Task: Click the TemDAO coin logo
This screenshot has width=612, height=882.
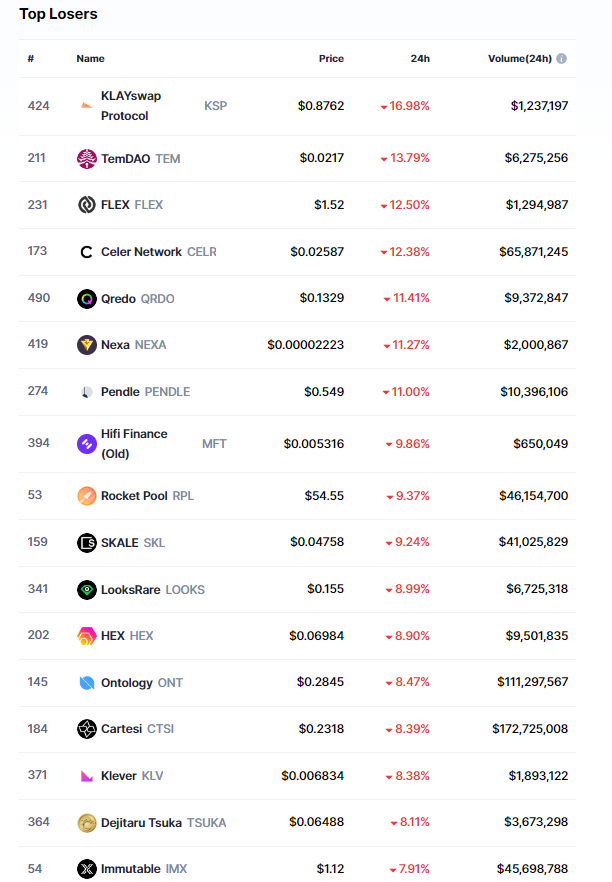Action: (x=87, y=158)
